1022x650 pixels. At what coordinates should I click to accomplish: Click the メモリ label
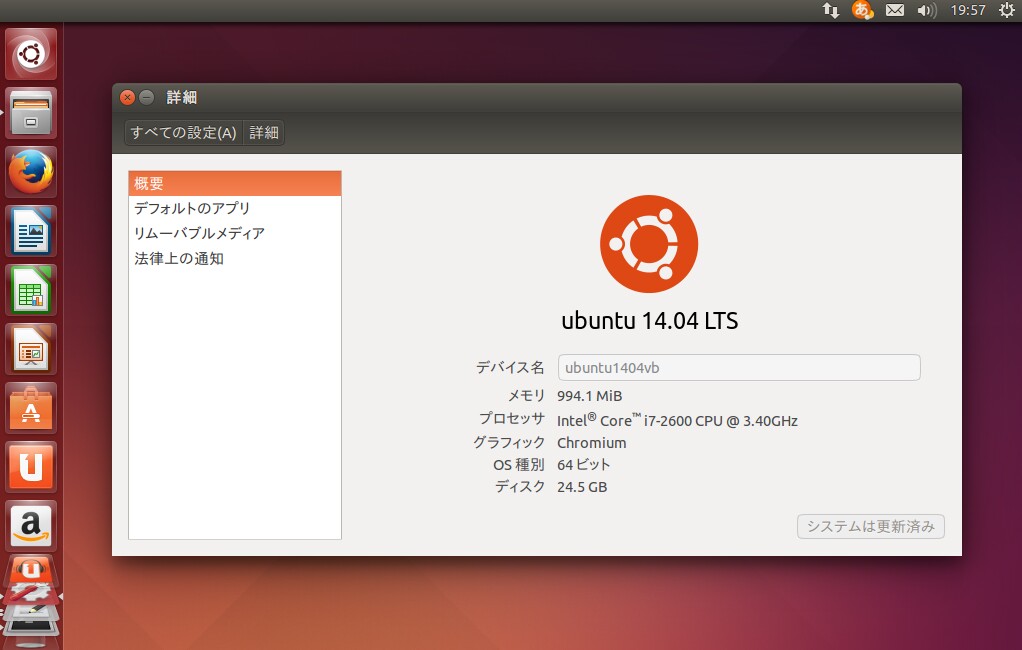click(526, 396)
